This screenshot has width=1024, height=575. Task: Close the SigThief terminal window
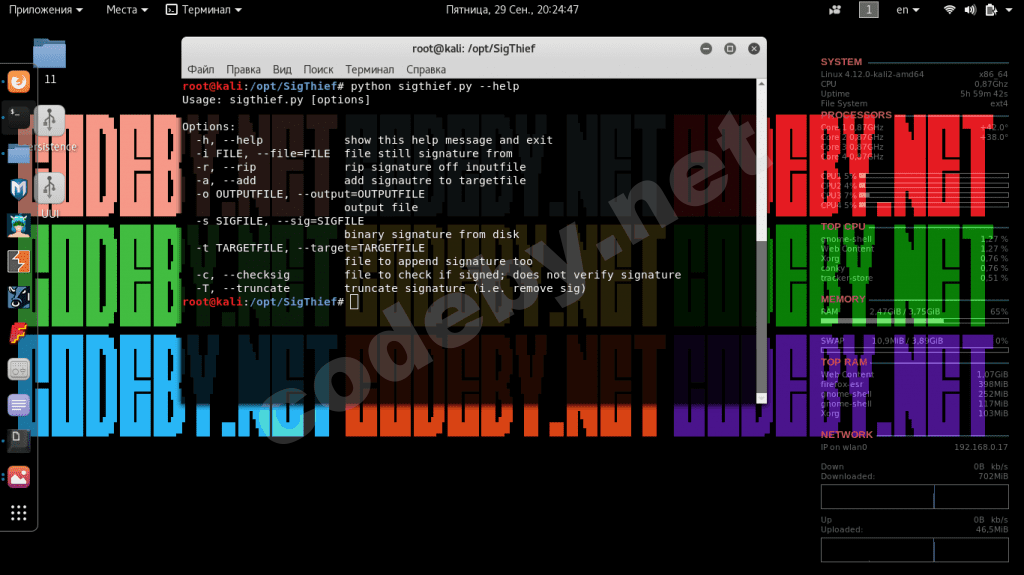[754, 49]
